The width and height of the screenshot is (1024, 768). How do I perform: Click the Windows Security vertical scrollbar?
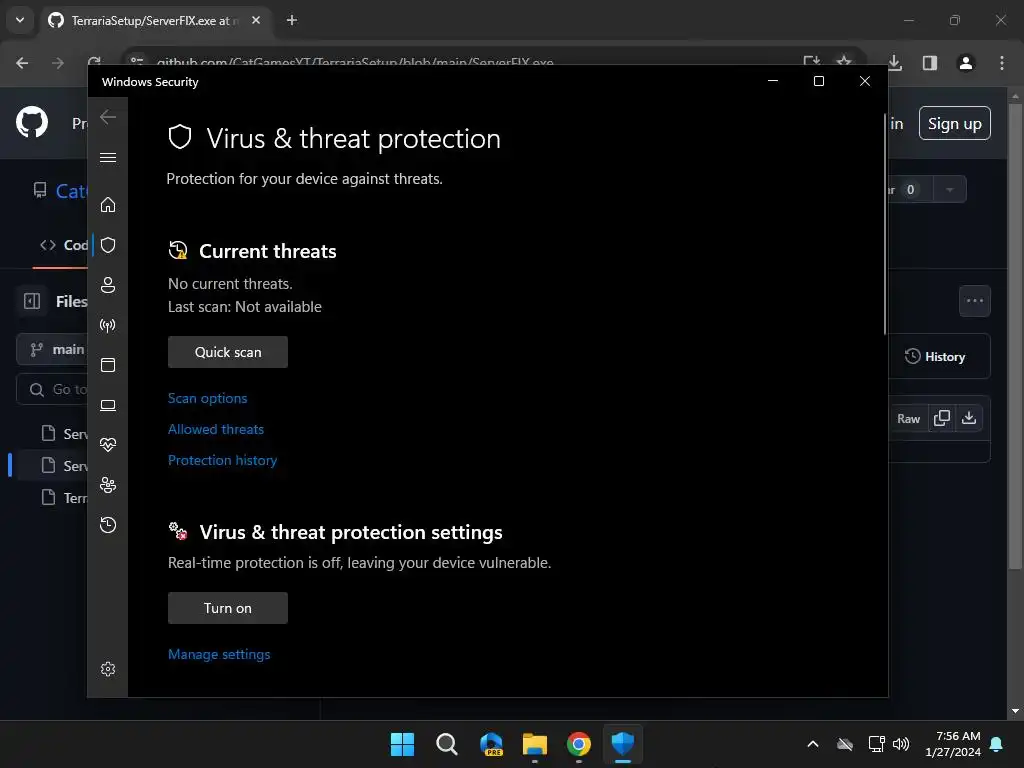point(885,224)
